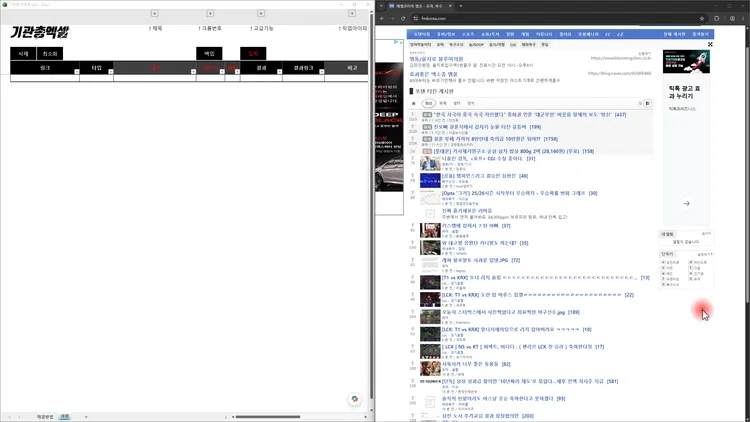Image resolution: width=750 pixels, height=422 pixels.
Task: Expand the plus button above 작업아이피 label
Action: 352,13
